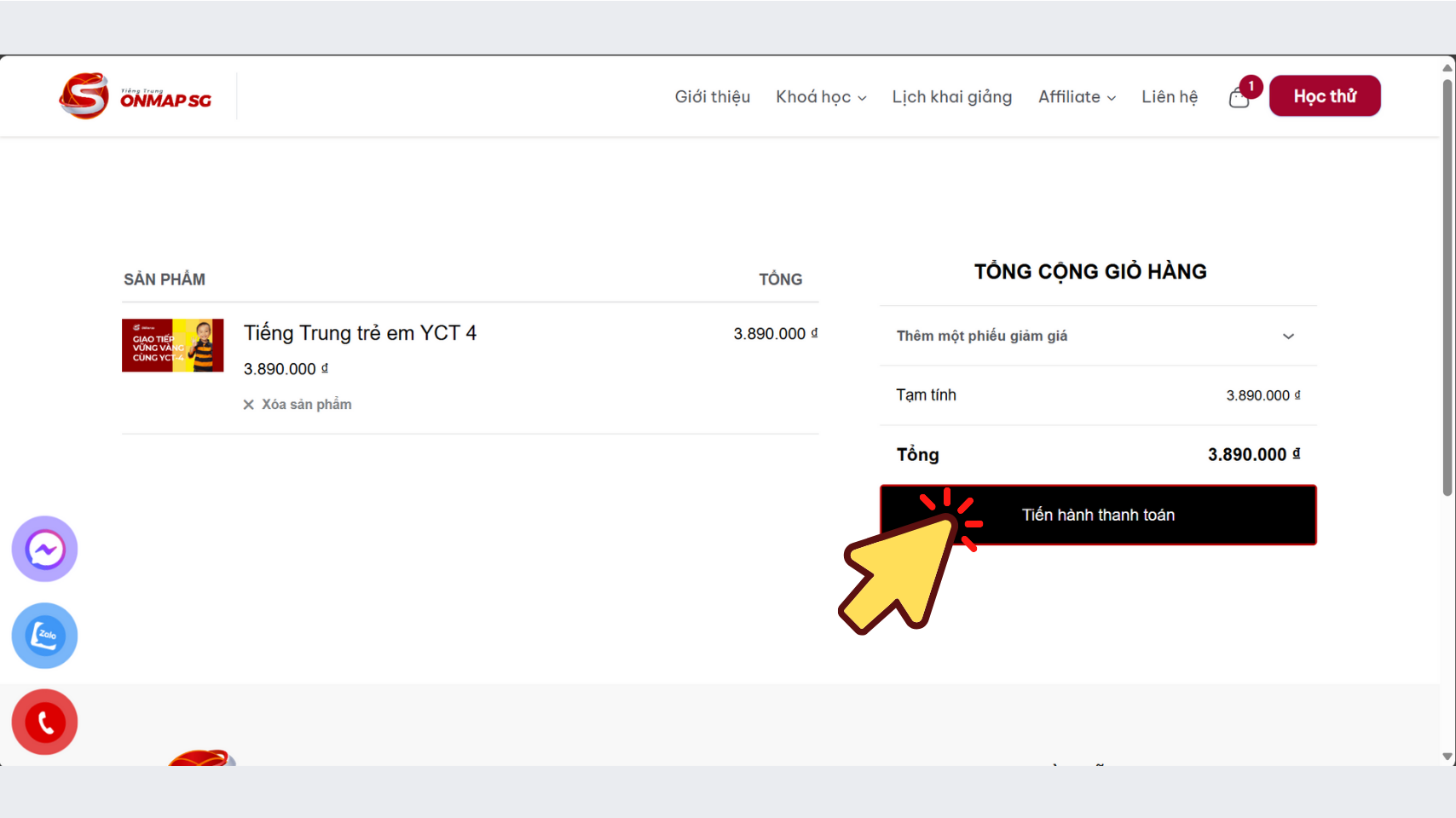Open the shopping cart icon
The width and height of the screenshot is (1456, 818).
pyautogui.click(x=1238, y=99)
